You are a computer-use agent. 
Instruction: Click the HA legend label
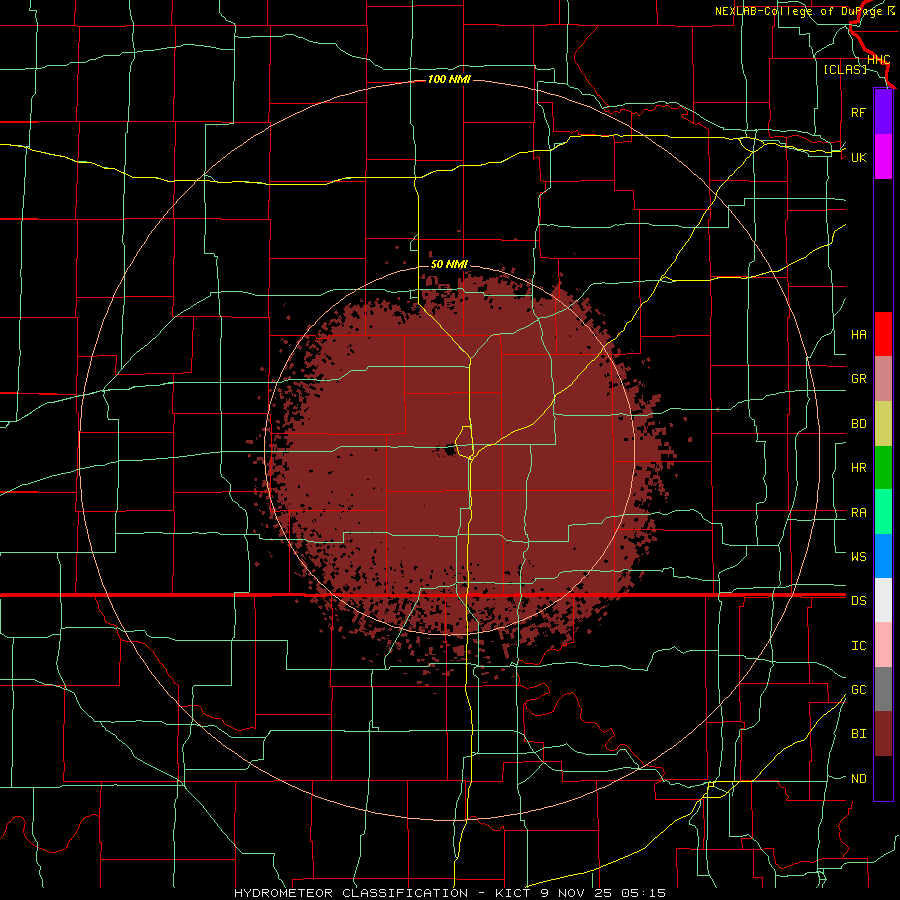(858, 335)
